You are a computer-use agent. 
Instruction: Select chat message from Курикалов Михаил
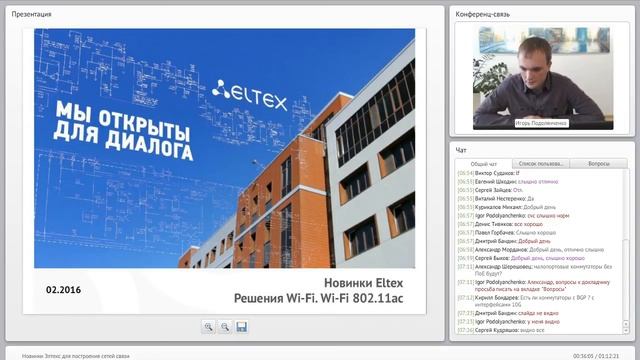(507, 207)
